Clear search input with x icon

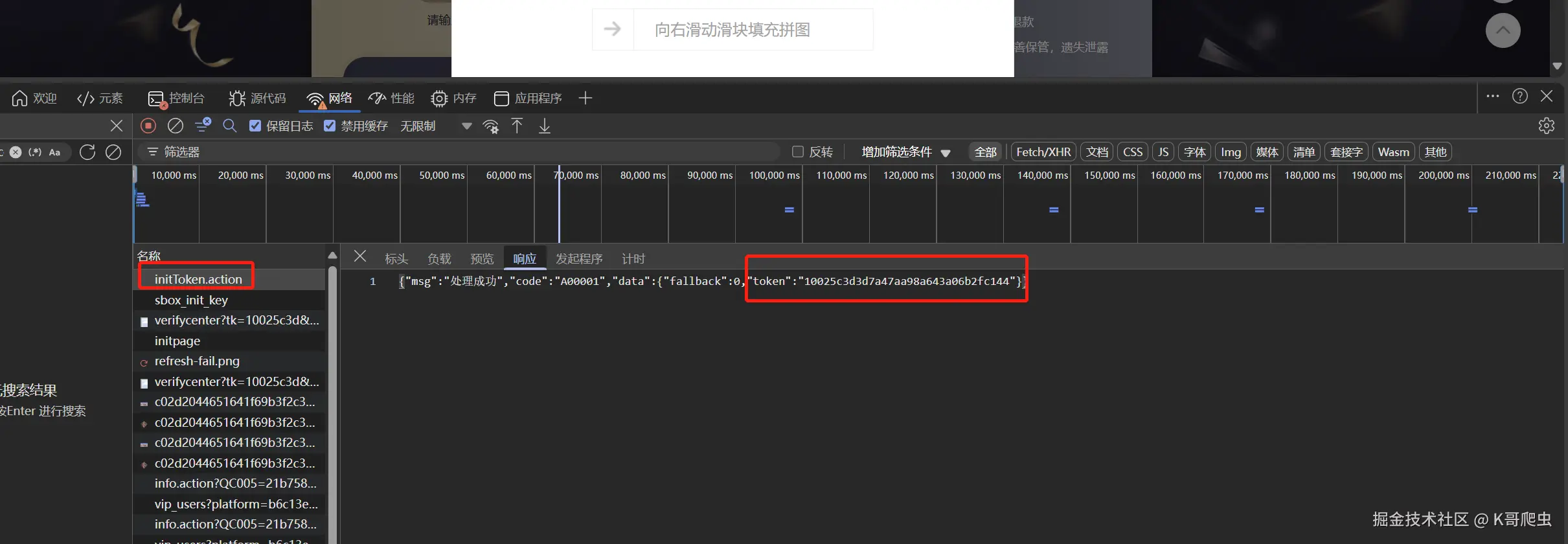[16, 152]
